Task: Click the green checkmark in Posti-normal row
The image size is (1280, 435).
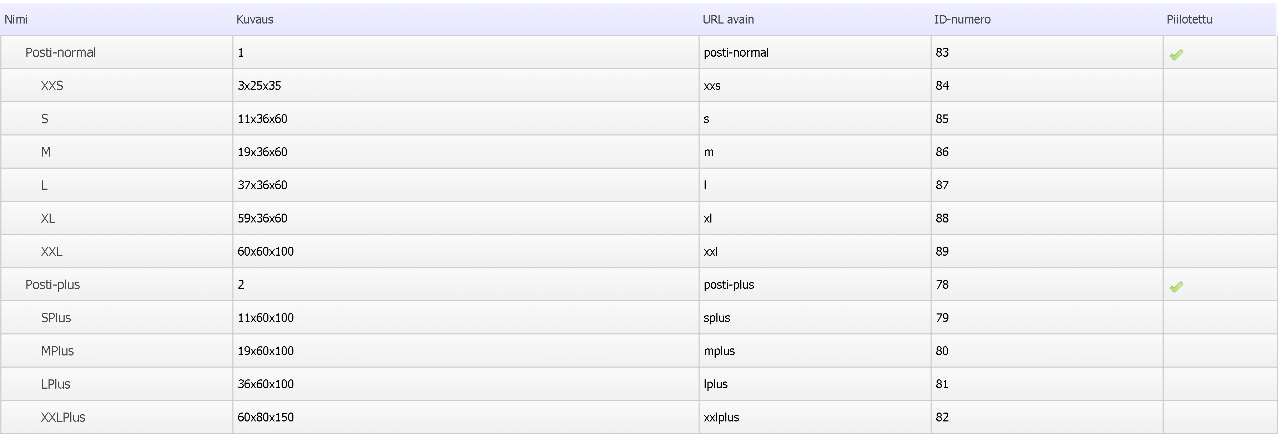Action: (1176, 55)
